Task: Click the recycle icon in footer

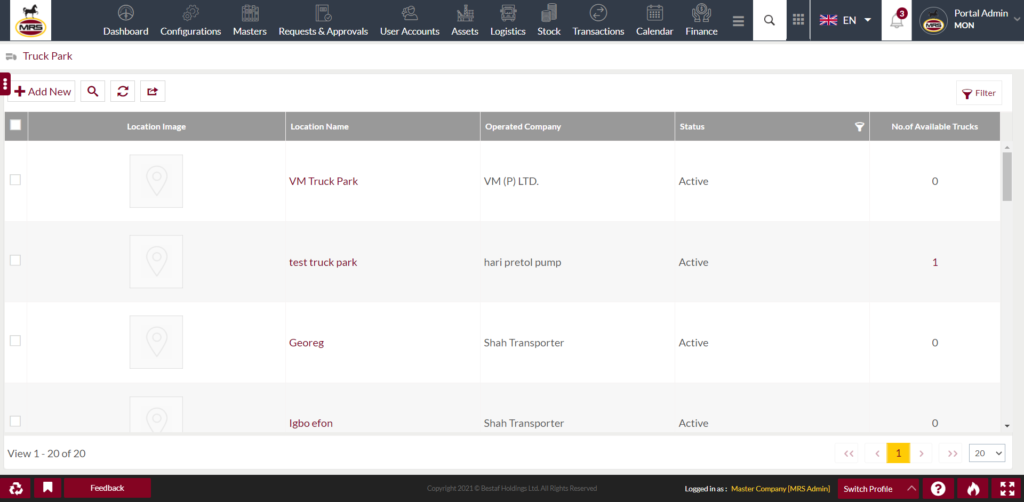Action: click(16, 488)
